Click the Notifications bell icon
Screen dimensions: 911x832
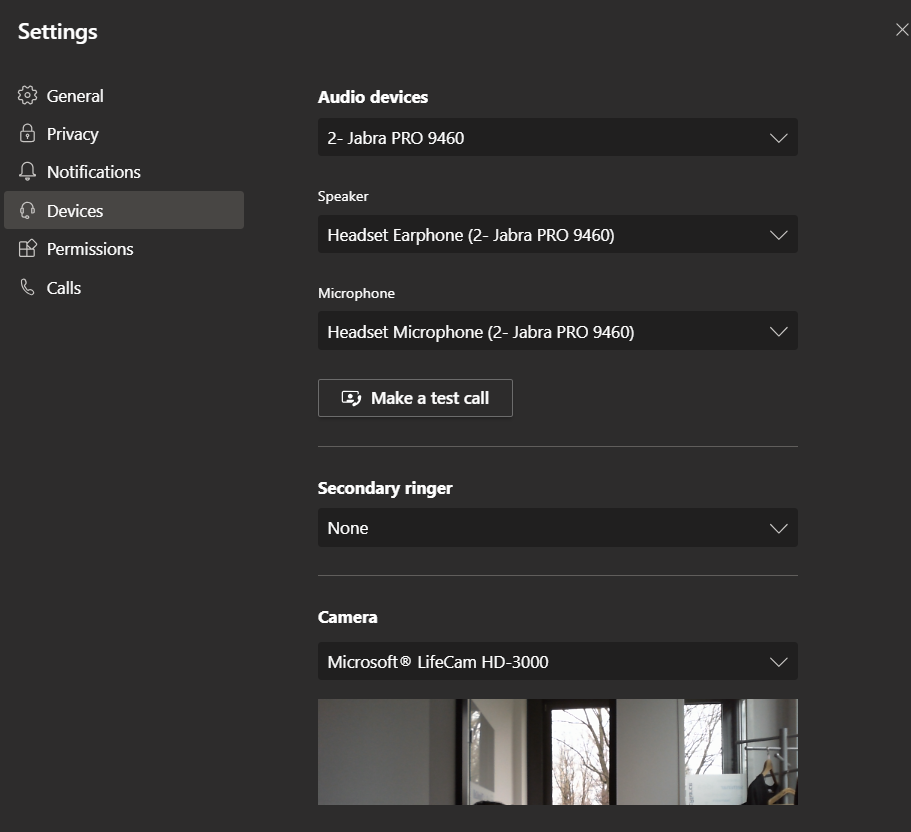point(27,172)
